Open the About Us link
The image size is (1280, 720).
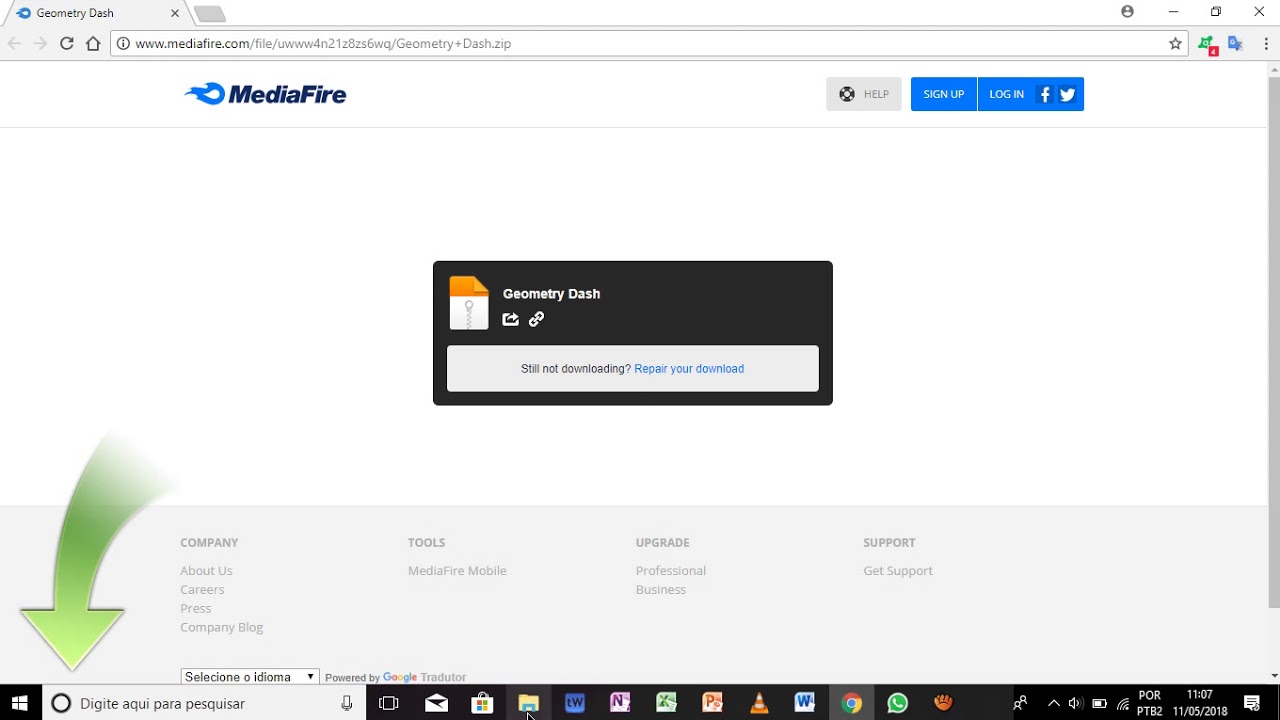tap(206, 570)
